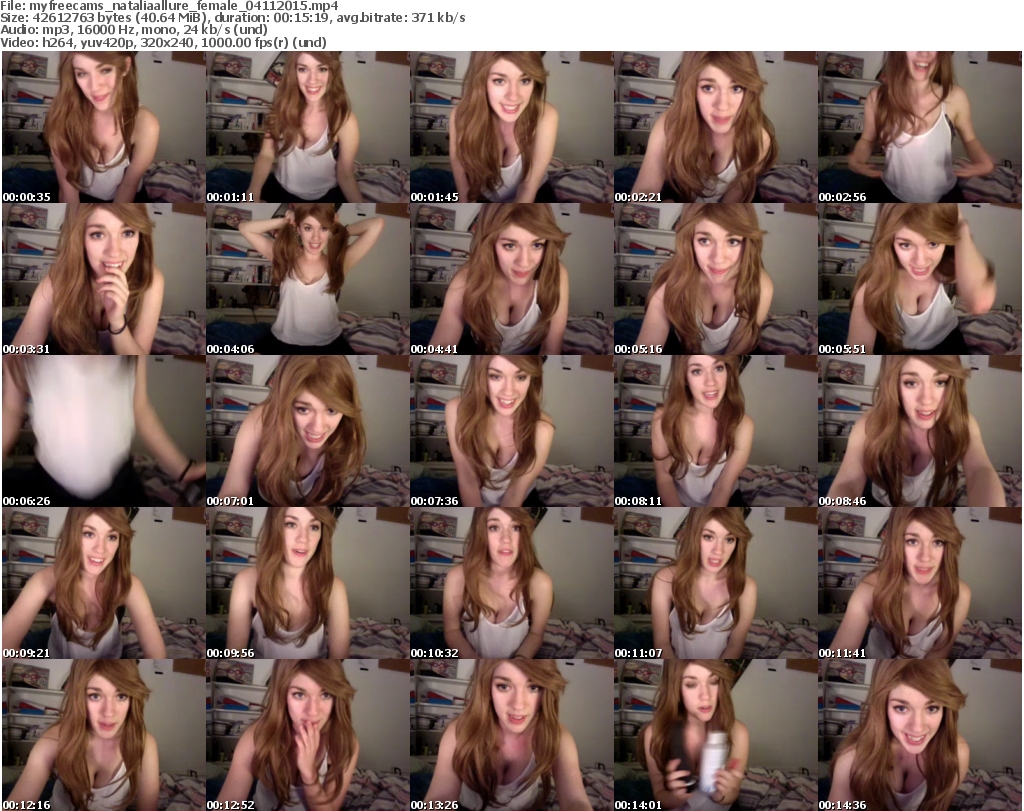This screenshot has height=811, width=1024.
Task: Select the thumbnail with timestamp 00:07:01
Action: [308, 431]
